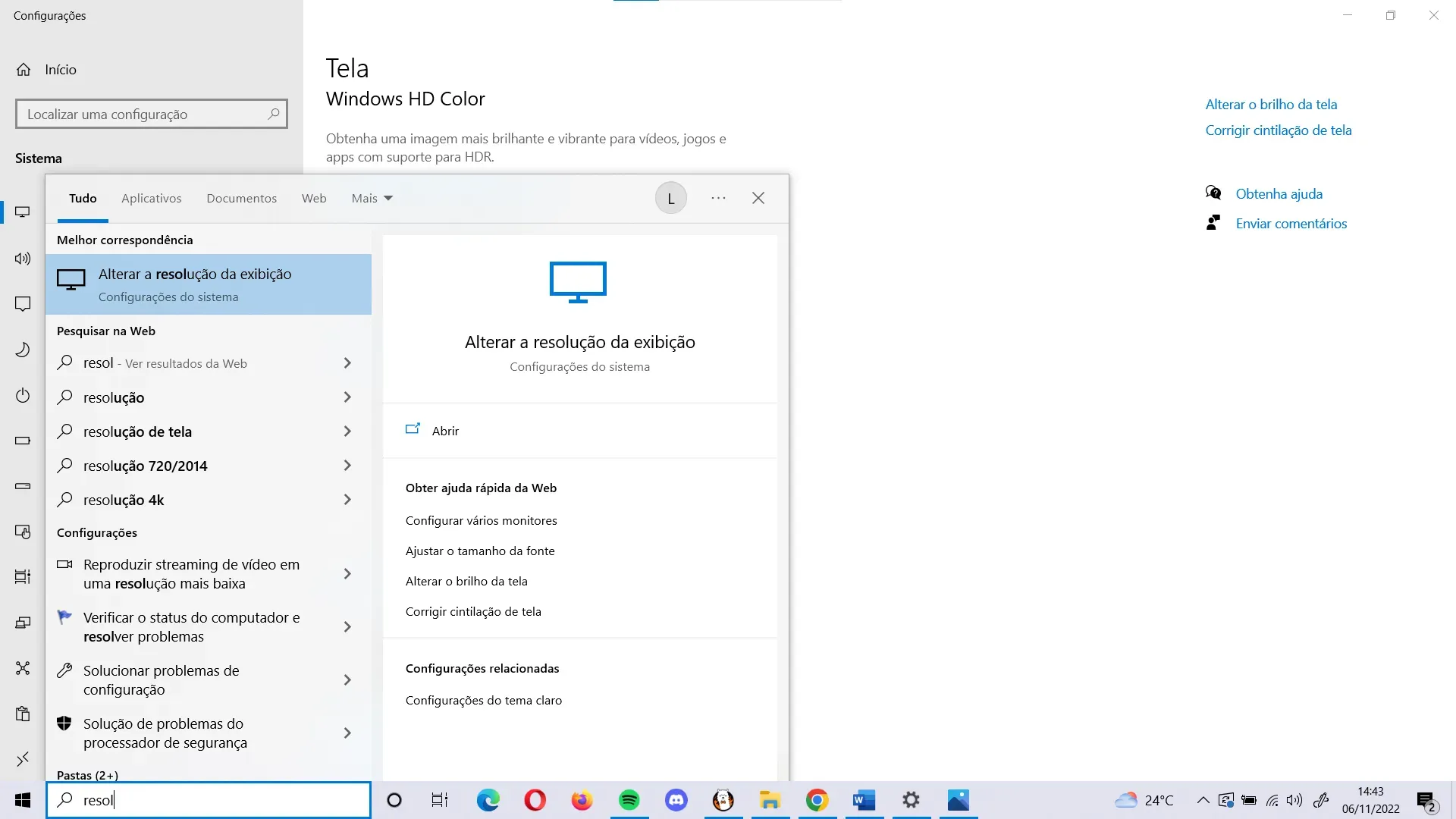Click the 'Localizar uma configuração' search field

pyautogui.click(x=152, y=114)
